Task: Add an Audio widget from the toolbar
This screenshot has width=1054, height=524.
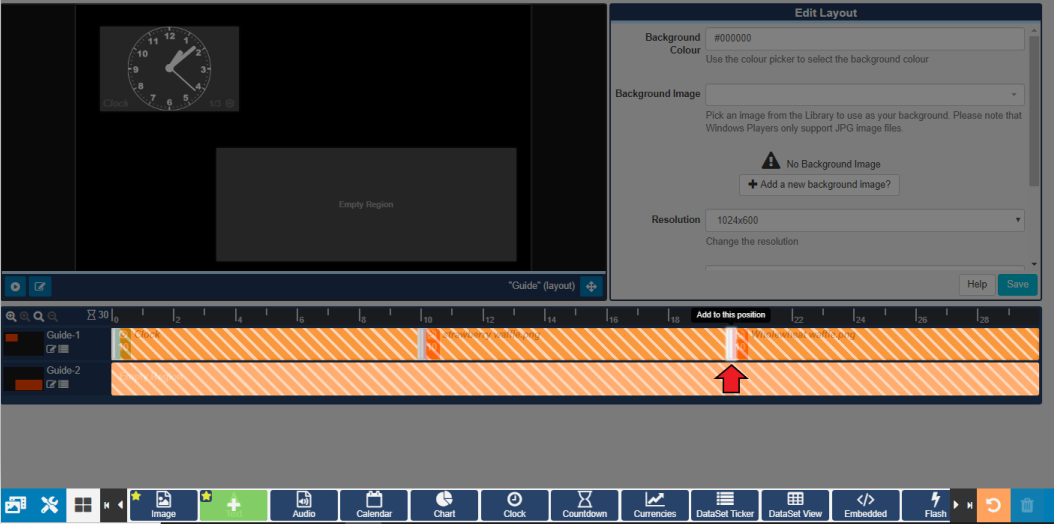Action: 303,505
